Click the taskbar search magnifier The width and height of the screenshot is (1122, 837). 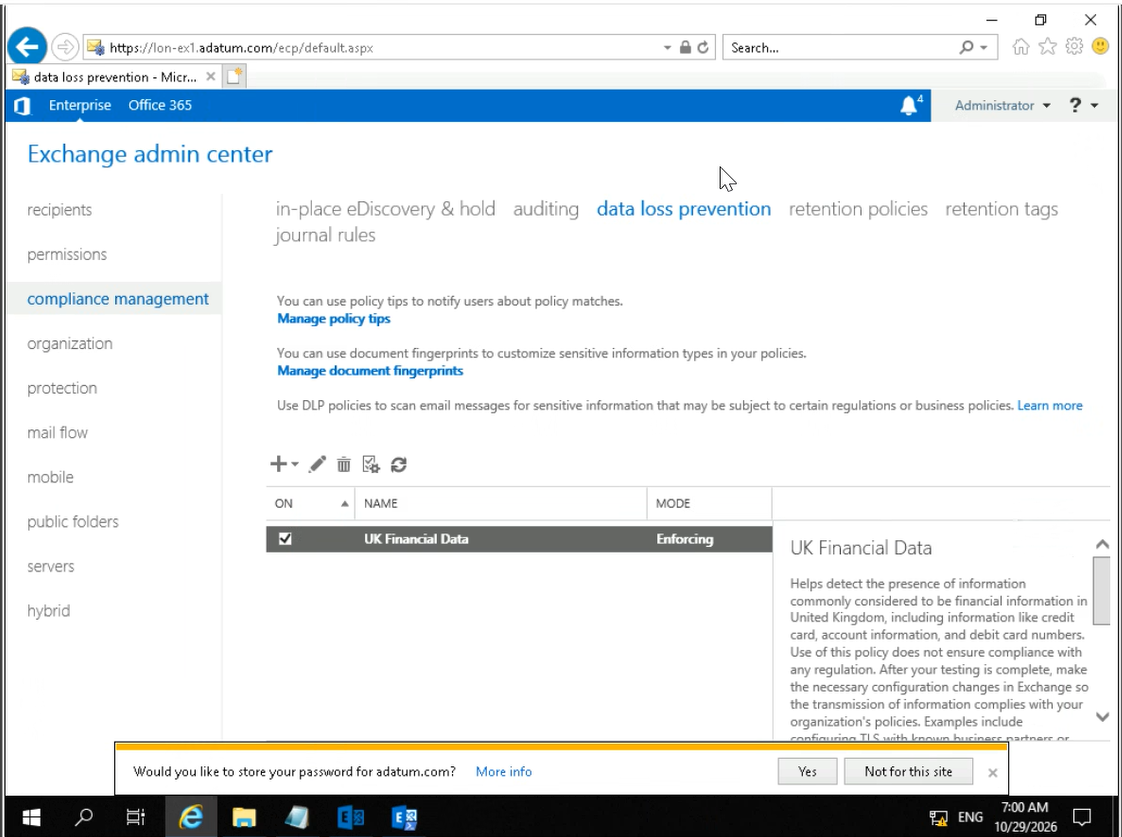[x=84, y=816]
